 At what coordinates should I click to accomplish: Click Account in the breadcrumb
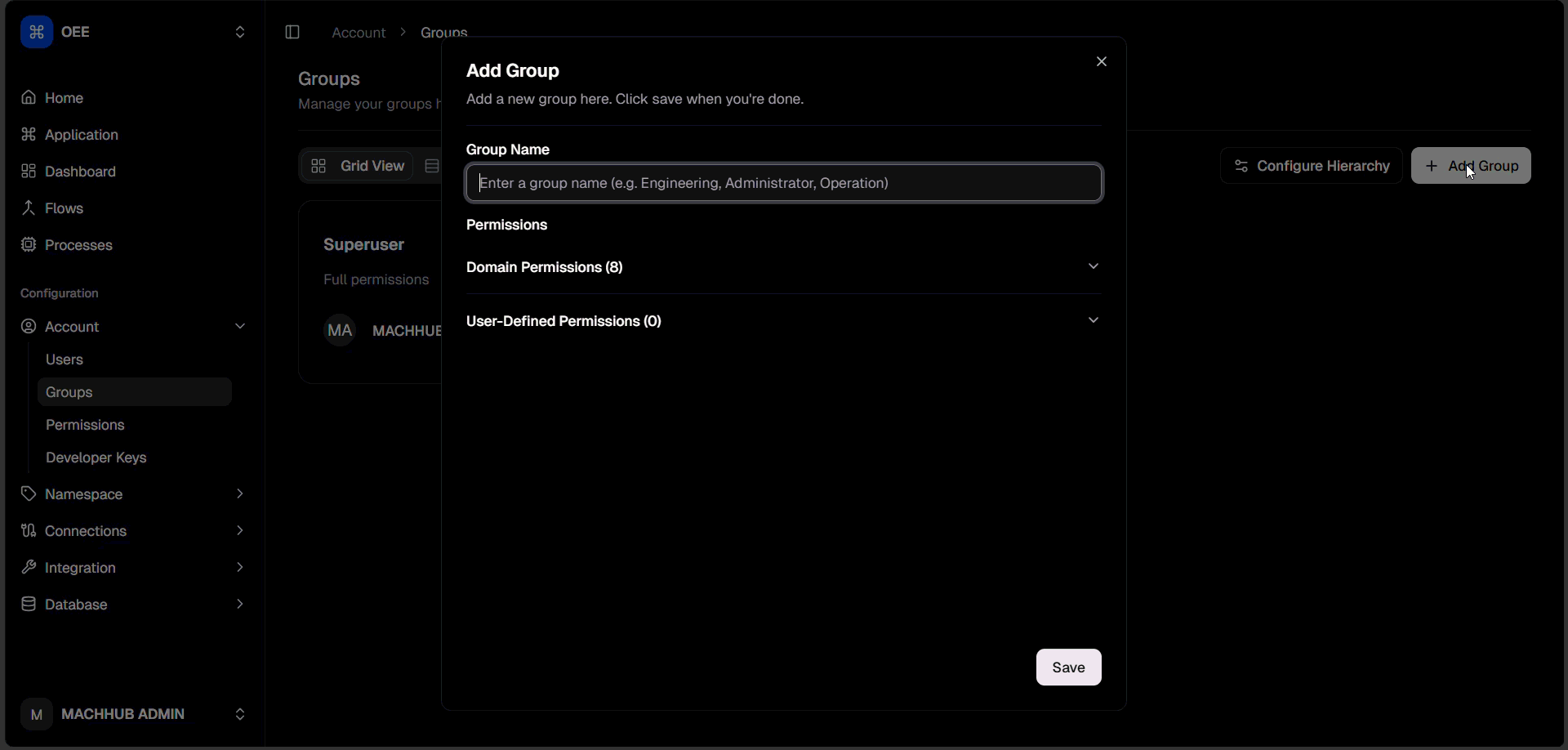tap(359, 33)
